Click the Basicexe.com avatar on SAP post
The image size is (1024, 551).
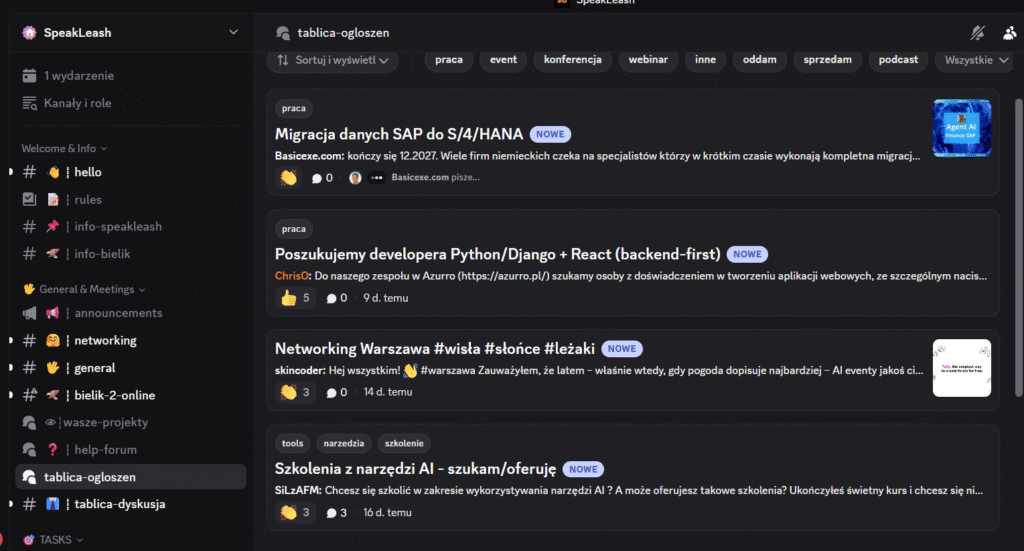355,178
